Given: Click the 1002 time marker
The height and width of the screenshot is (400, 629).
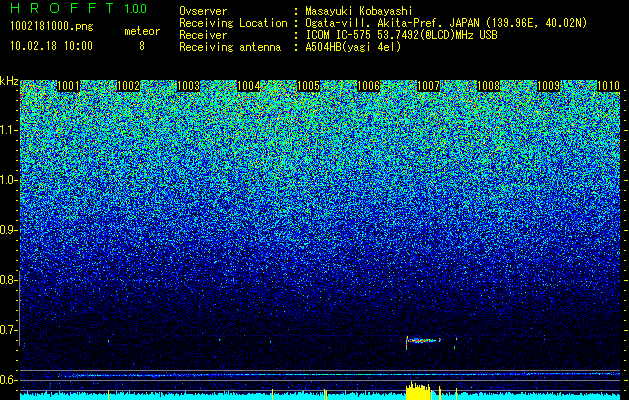Looking at the screenshot, I should (x=128, y=86).
